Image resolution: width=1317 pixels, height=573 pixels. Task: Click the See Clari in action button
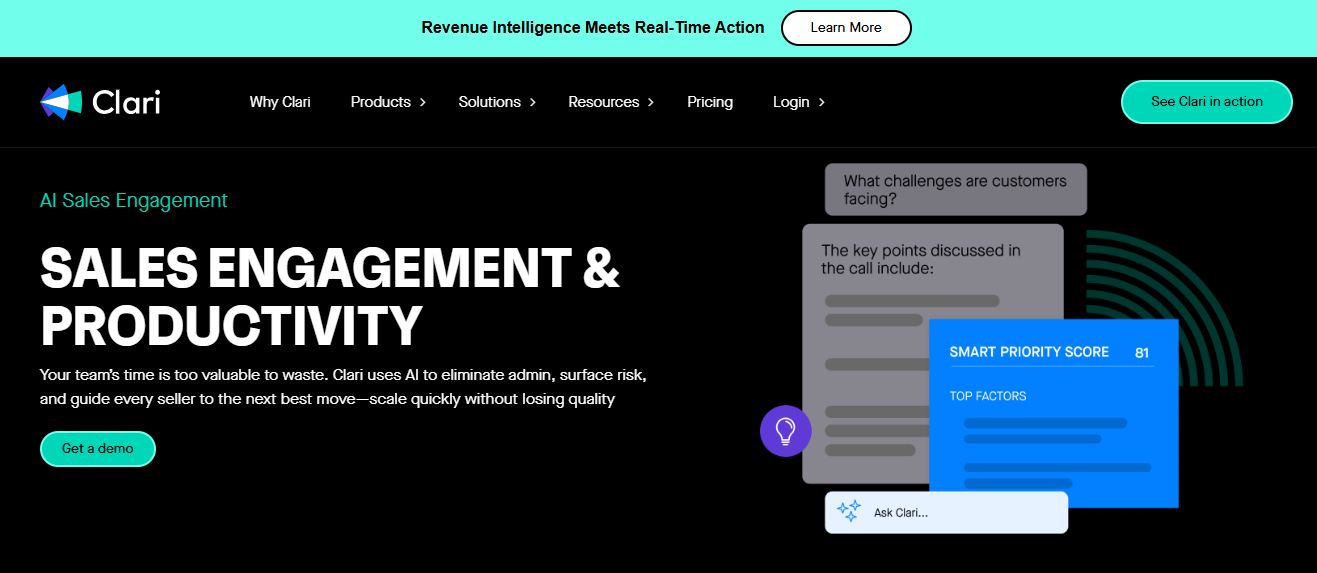pyautogui.click(x=1207, y=102)
